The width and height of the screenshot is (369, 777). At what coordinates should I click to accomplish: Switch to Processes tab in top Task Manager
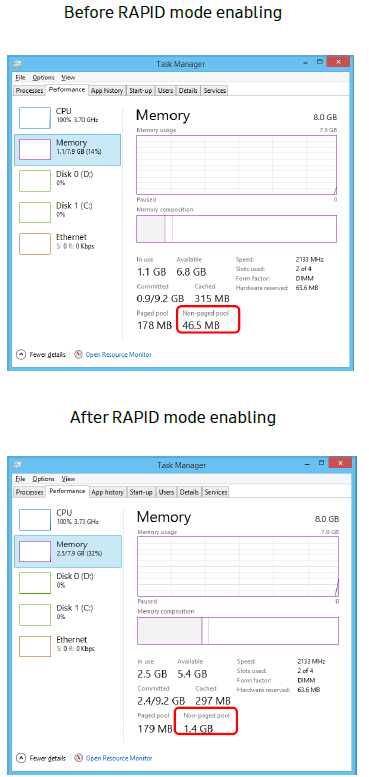pos(29,91)
